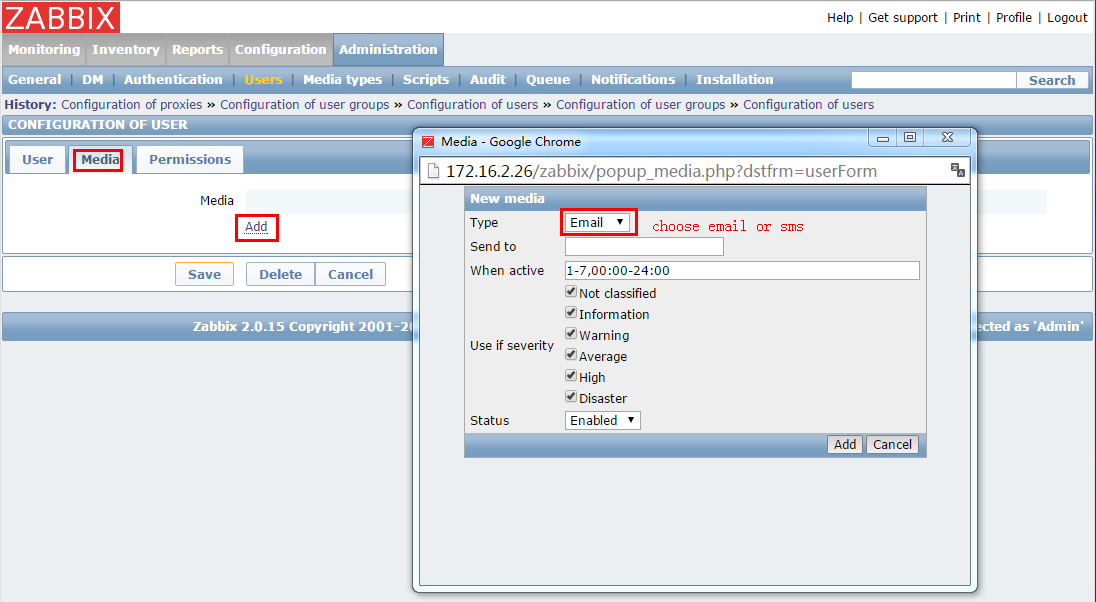Maximize the Media popup window

909,138
